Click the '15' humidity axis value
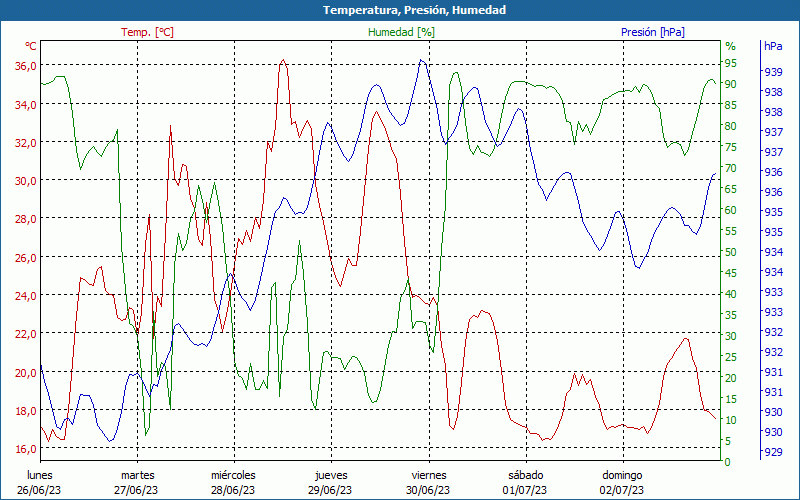The width and height of the screenshot is (800, 500). 731,398
